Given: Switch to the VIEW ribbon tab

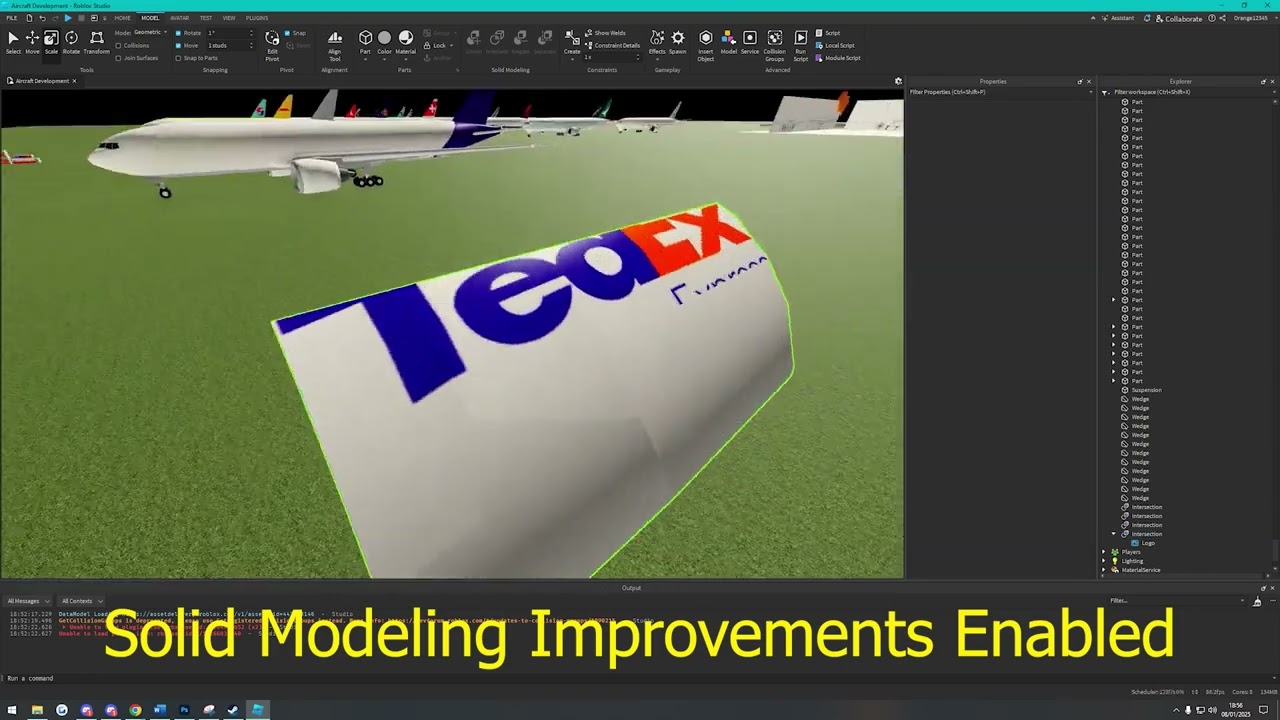Looking at the screenshot, I should tap(229, 18).
